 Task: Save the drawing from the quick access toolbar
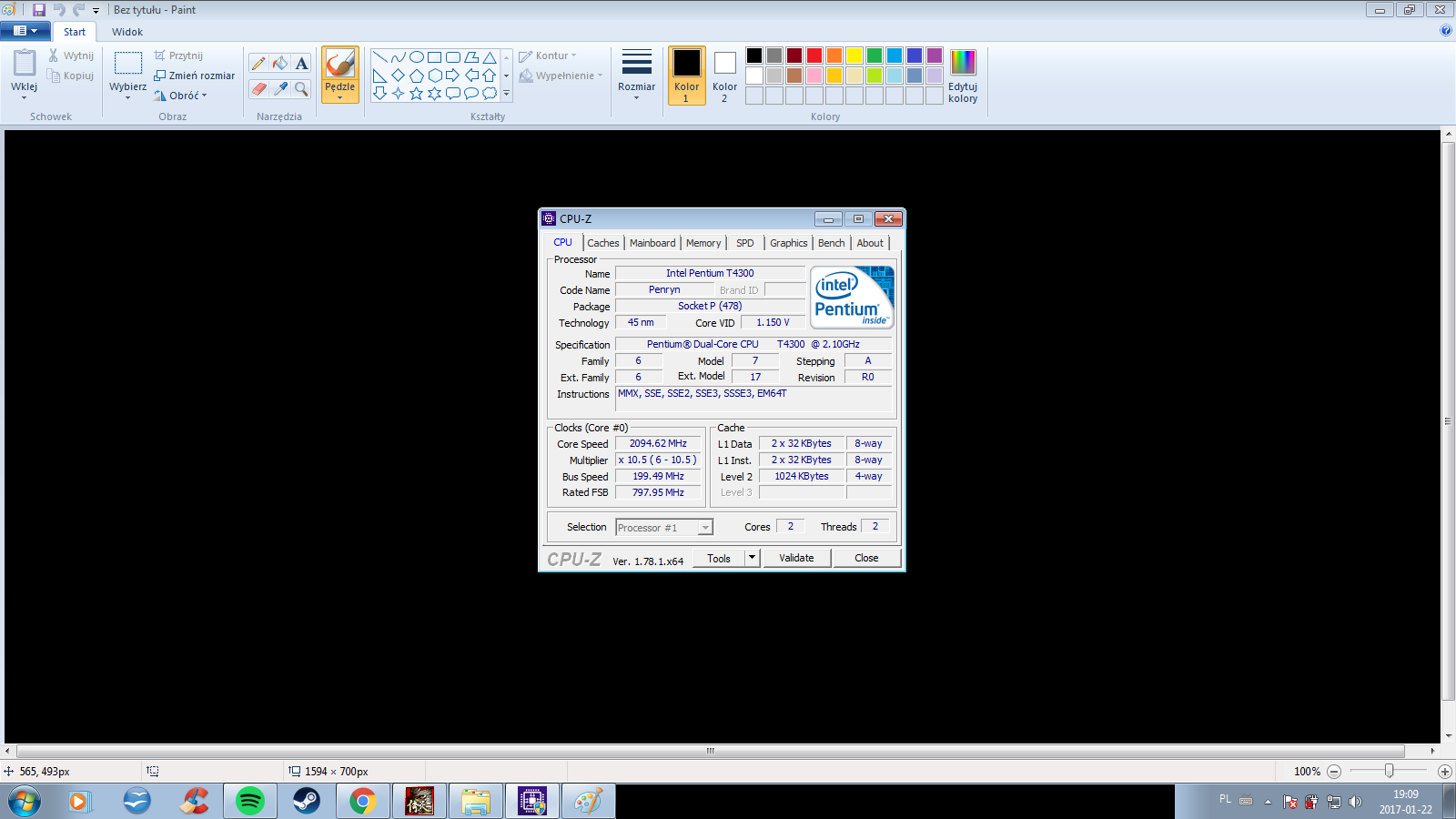point(39,10)
